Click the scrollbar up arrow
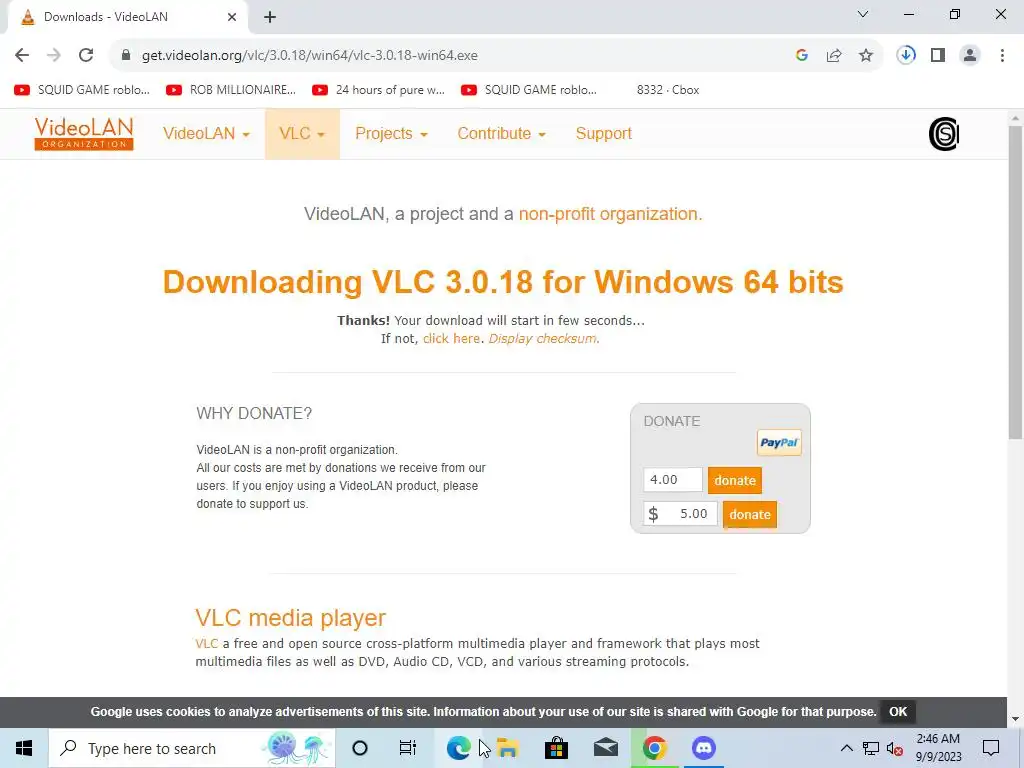Screen dimensions: 1024x768 1015,118
